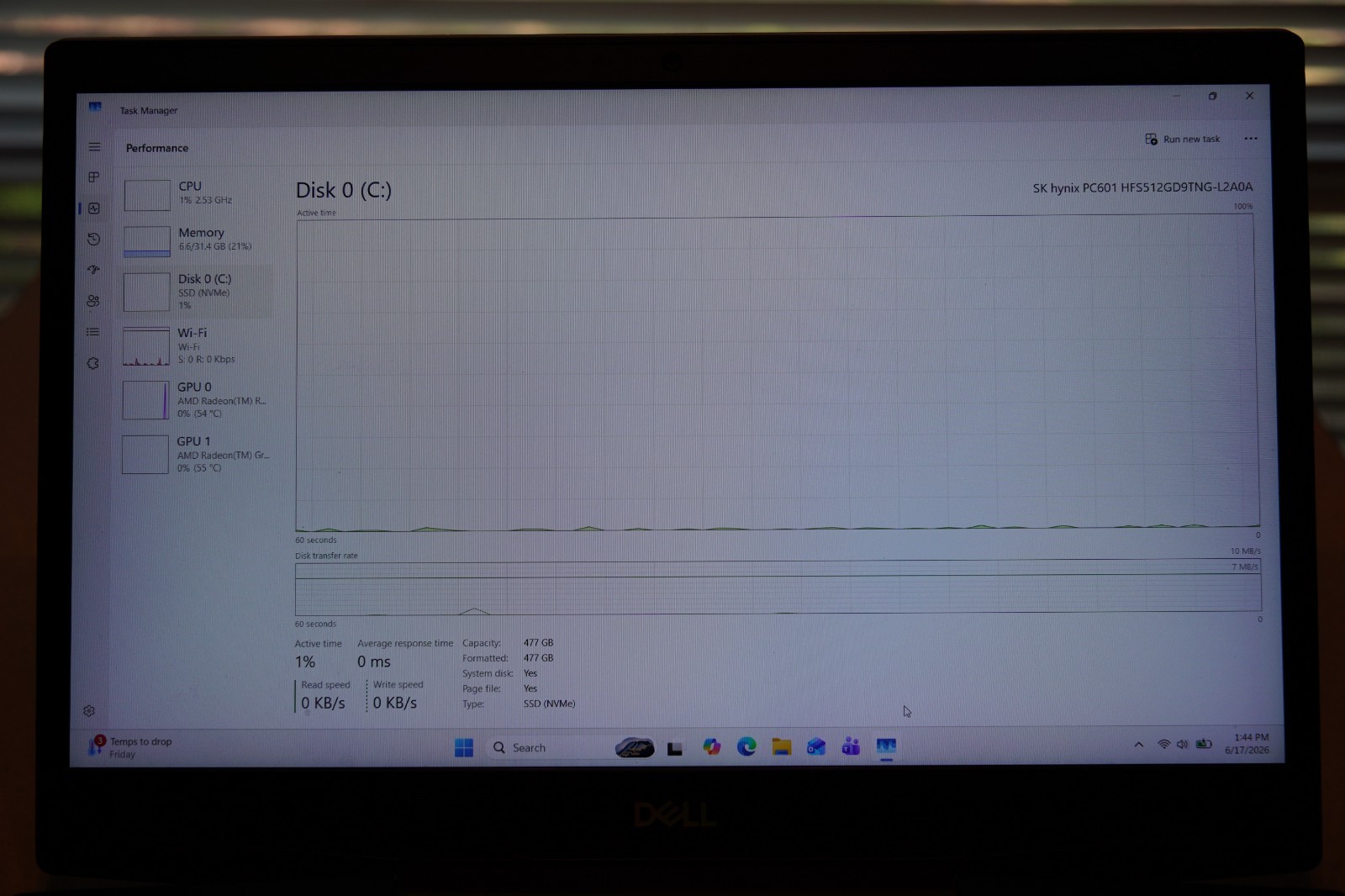Click the 0 ms average response time value
Screen dimensions: 1345x896
(x=374, y=662)
